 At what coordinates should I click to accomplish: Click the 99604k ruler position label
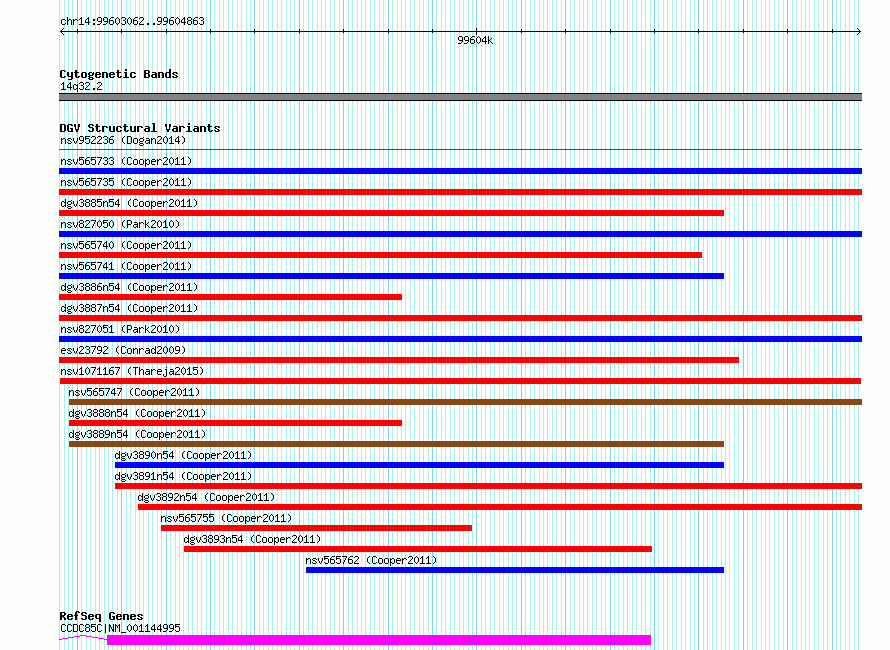[x=475, y=40]
